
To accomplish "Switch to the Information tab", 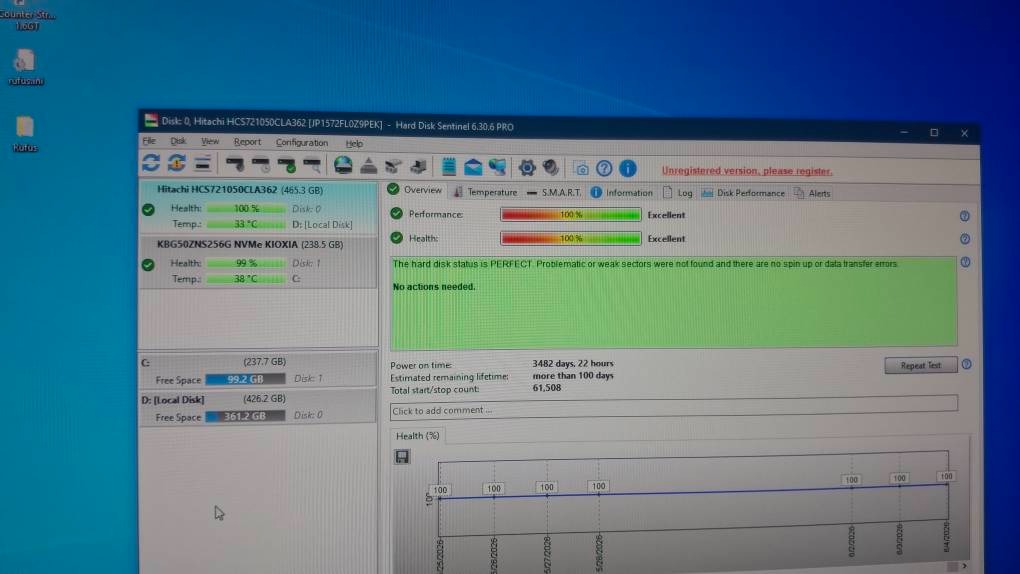I will pos(621,193).
